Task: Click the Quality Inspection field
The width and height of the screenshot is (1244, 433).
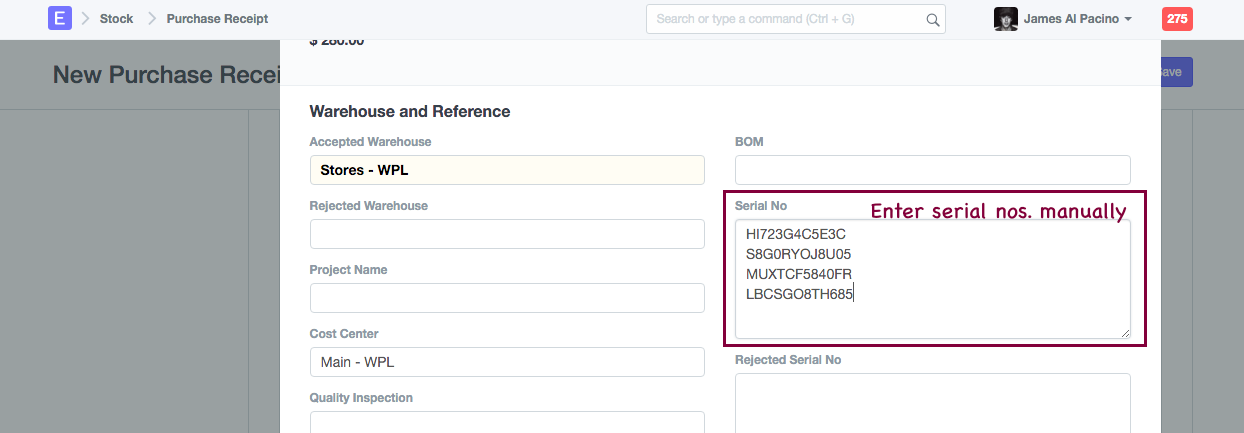Action: click(x=507, y=422)
